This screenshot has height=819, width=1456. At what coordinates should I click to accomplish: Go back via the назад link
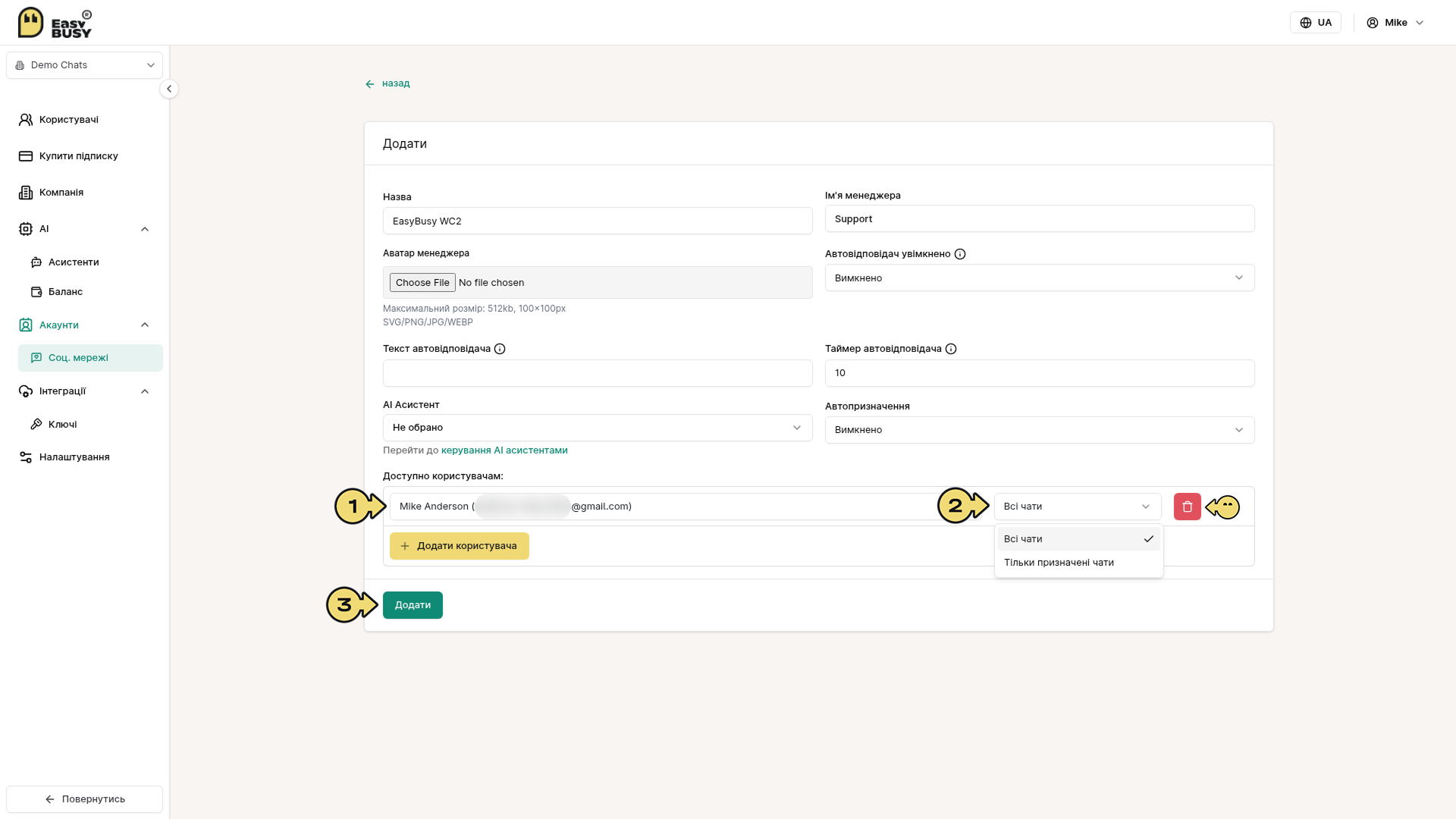click(x=388, y=83)
